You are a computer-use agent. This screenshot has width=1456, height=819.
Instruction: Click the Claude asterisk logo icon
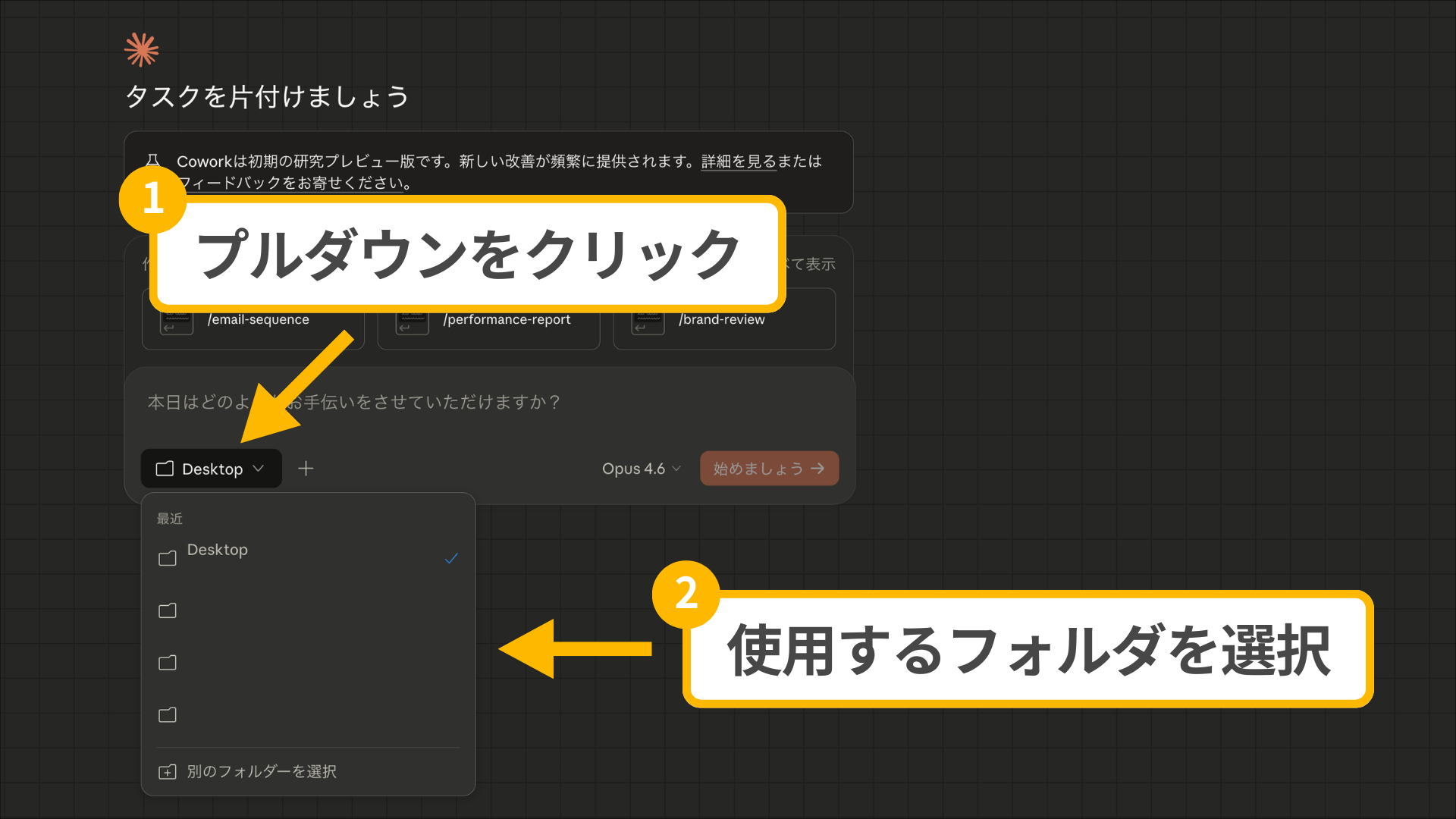[x=141, y=49]
